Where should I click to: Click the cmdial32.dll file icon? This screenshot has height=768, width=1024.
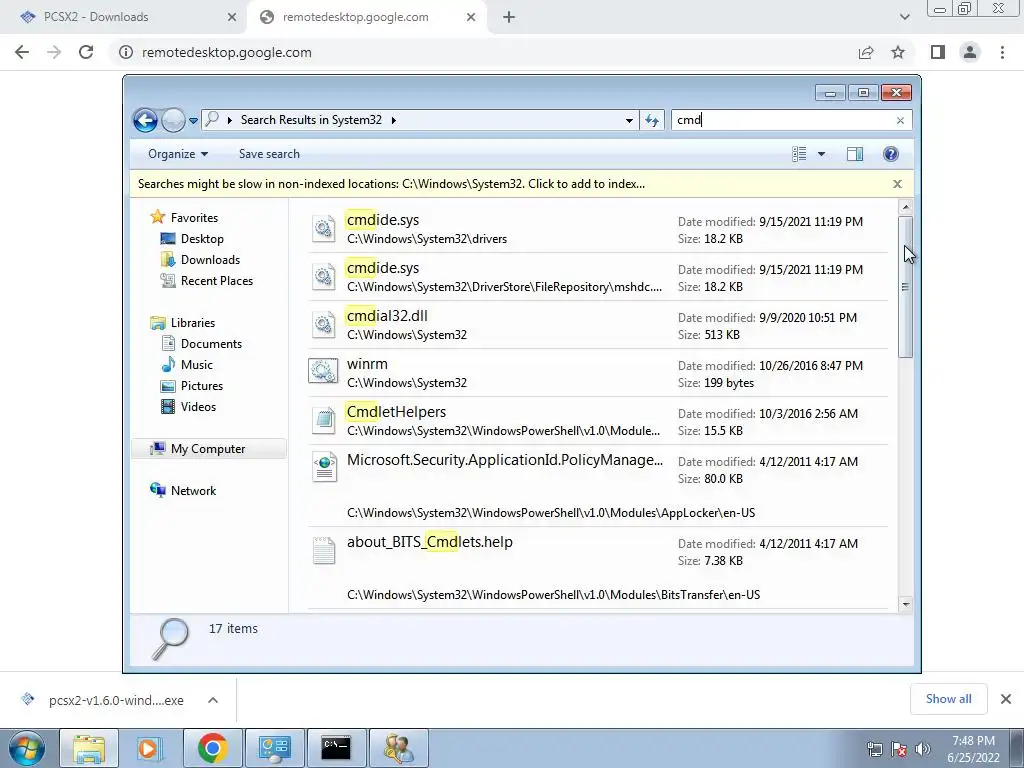coord(323,325)
